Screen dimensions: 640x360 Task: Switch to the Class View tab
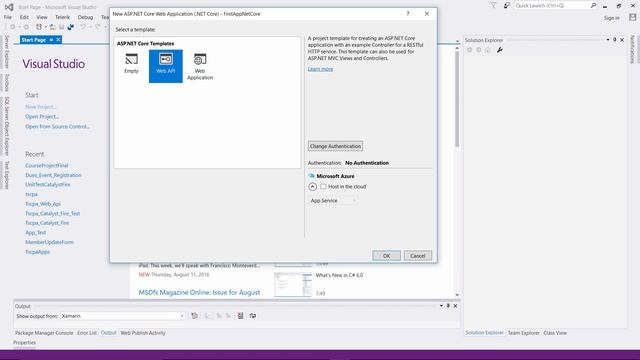(555, 333)
